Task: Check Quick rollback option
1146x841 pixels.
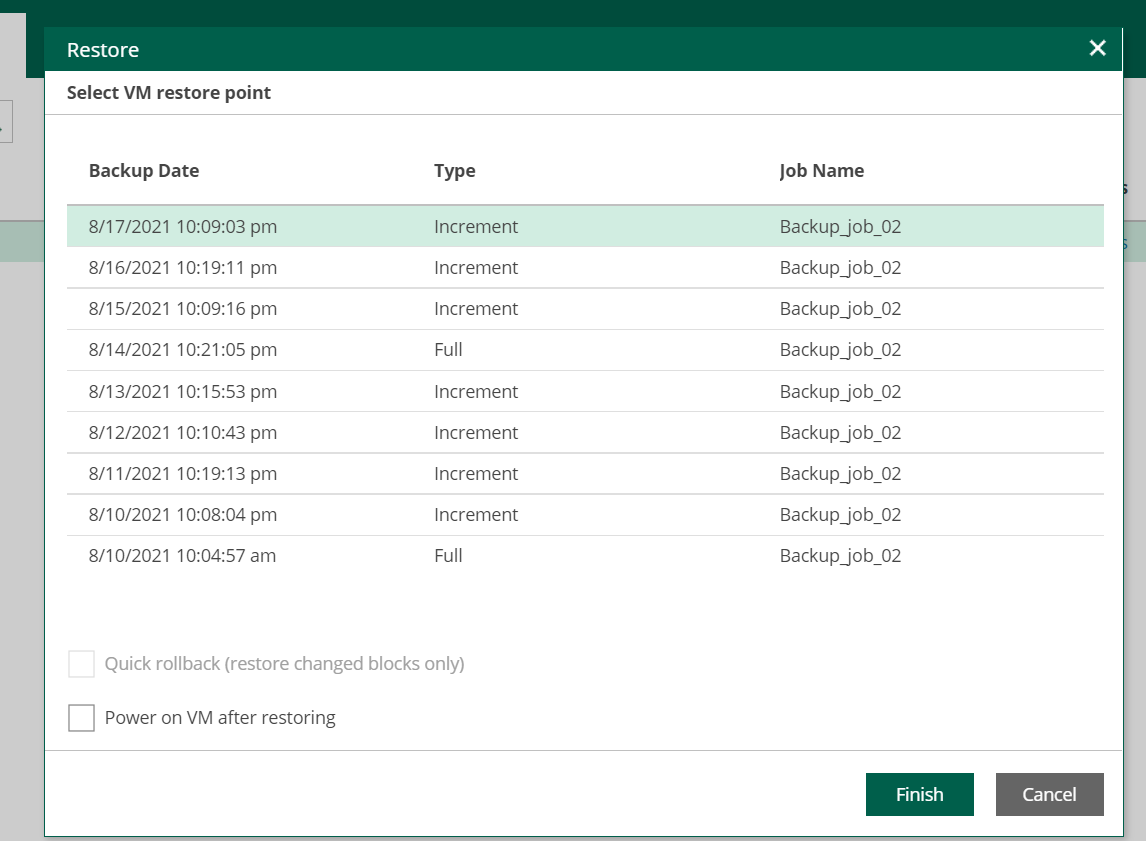Action: tap(81, 663)
